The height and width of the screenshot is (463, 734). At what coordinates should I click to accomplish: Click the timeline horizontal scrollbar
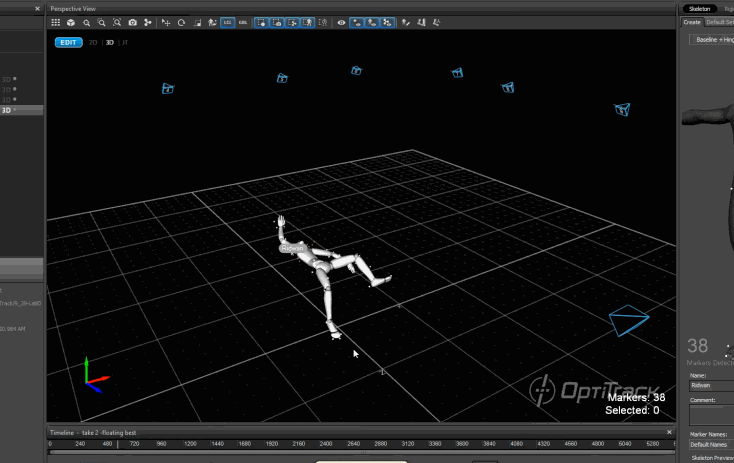(361, 452)
